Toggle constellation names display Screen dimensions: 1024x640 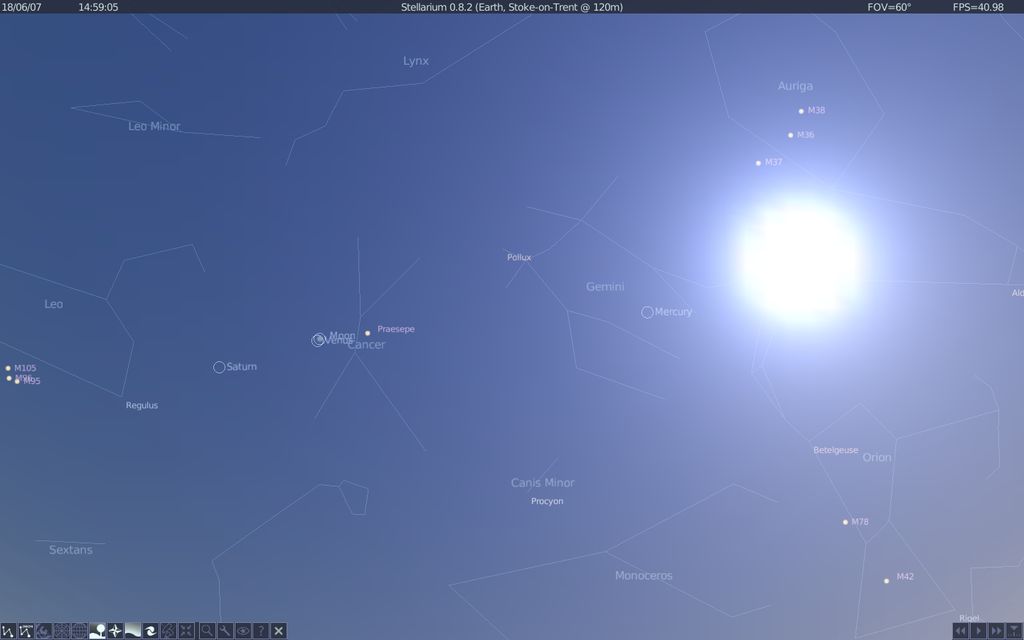click(x=26, y=631)
